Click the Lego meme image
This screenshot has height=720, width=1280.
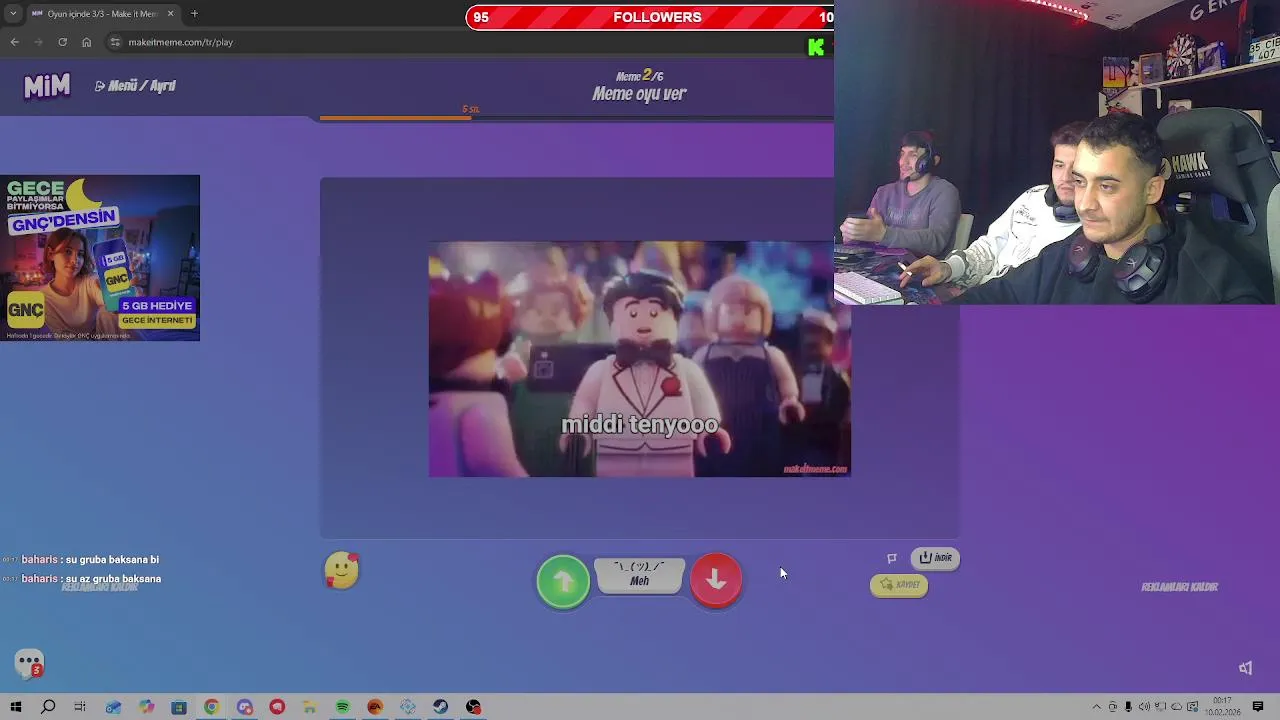pos(640,359)
